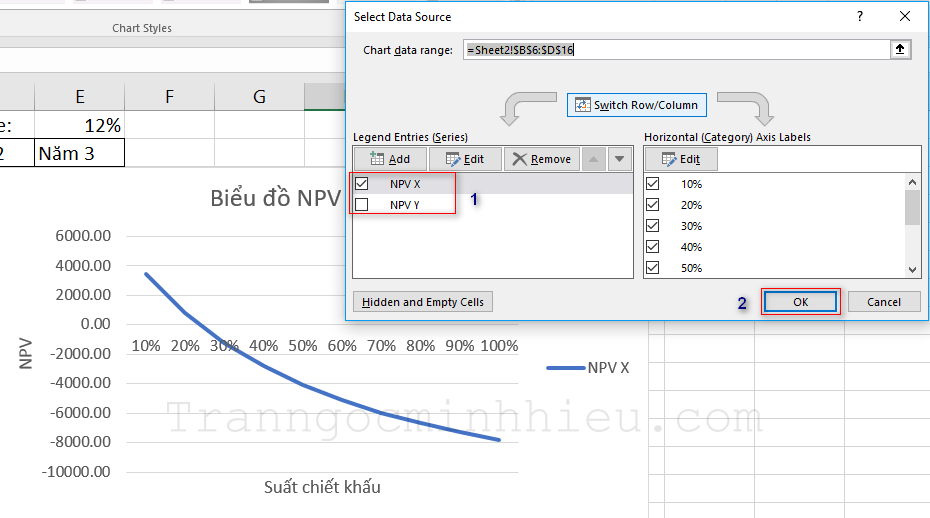Edit Horizontal Axis Labels
This screenshot has height=518, width=930.
tap(680, 159)
